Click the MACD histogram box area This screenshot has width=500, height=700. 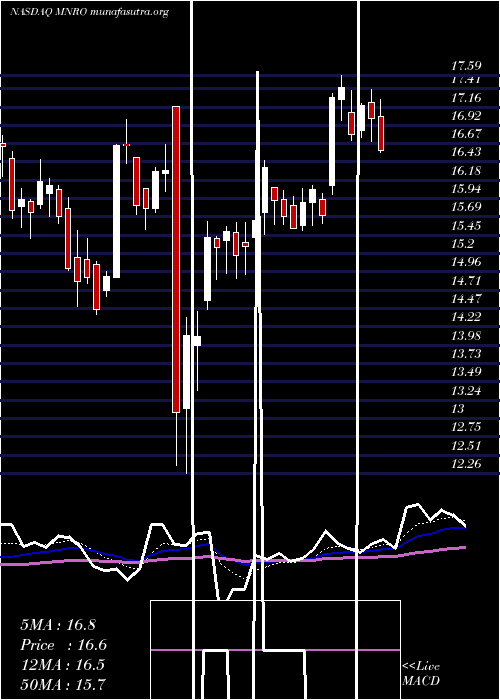[275, 650]
